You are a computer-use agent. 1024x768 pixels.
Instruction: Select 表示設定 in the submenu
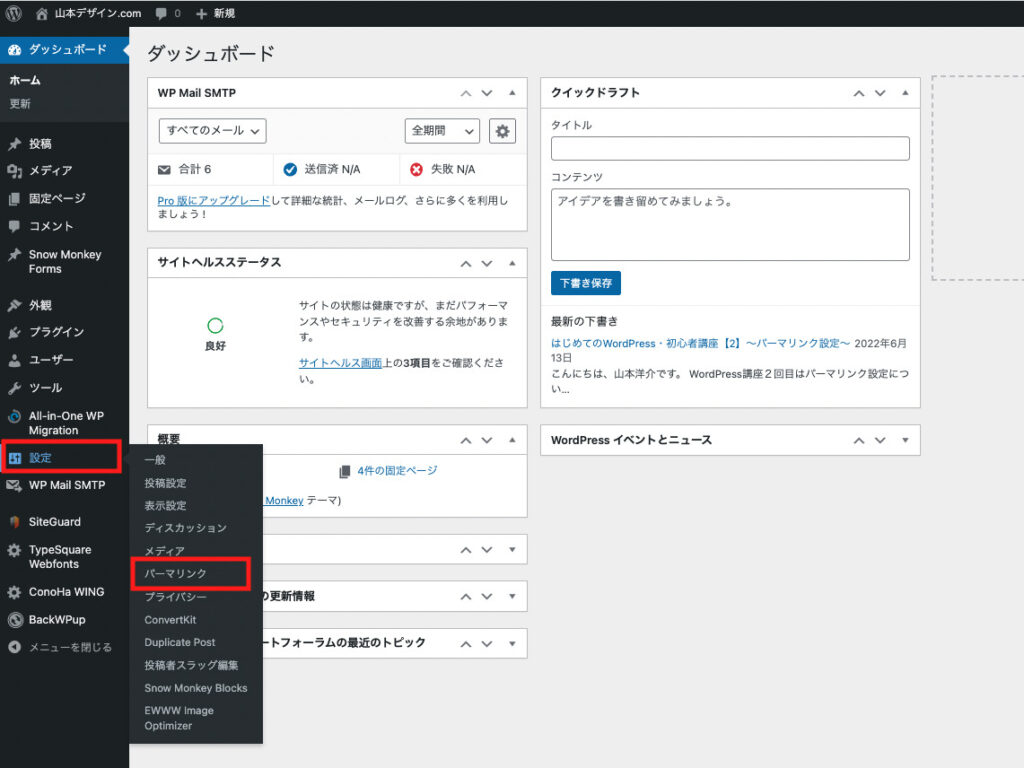[x=165, y=505]
